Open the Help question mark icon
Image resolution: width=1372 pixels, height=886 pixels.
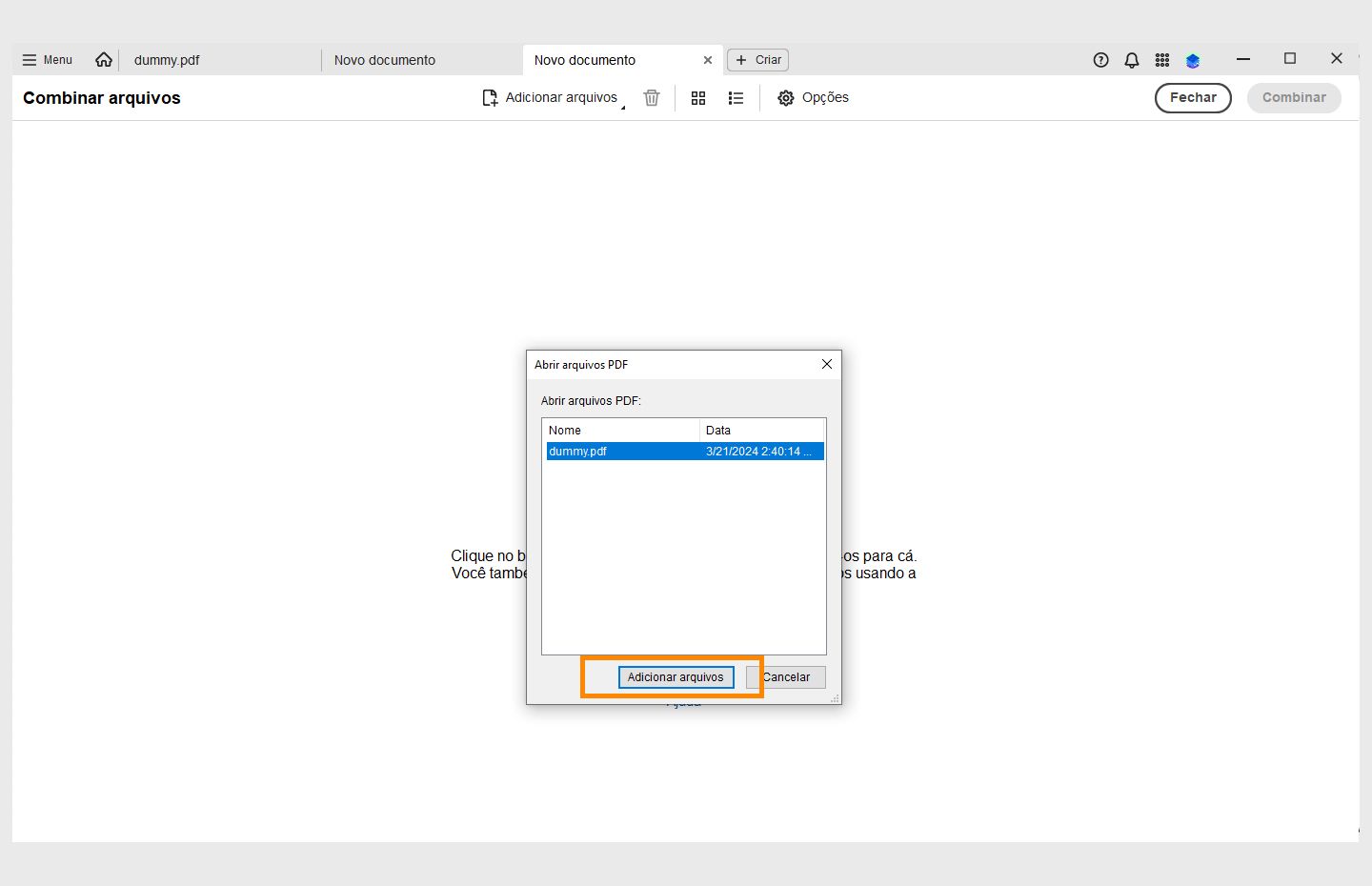point(1101,60)
